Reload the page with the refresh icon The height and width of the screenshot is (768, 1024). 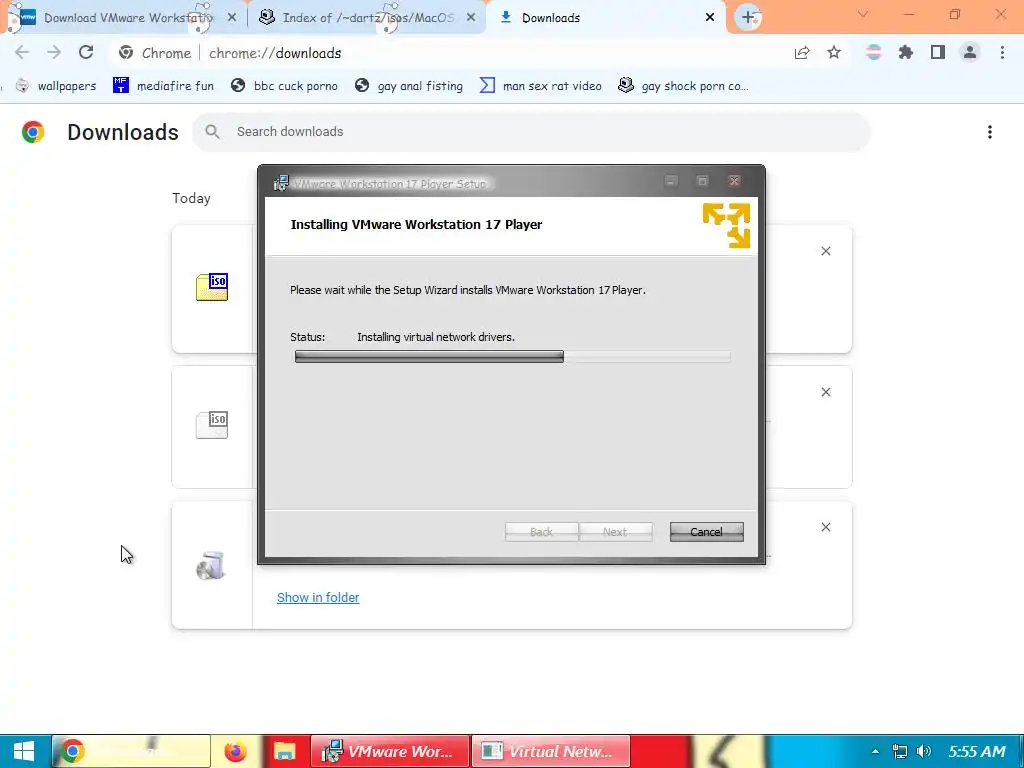pos(86,52)
